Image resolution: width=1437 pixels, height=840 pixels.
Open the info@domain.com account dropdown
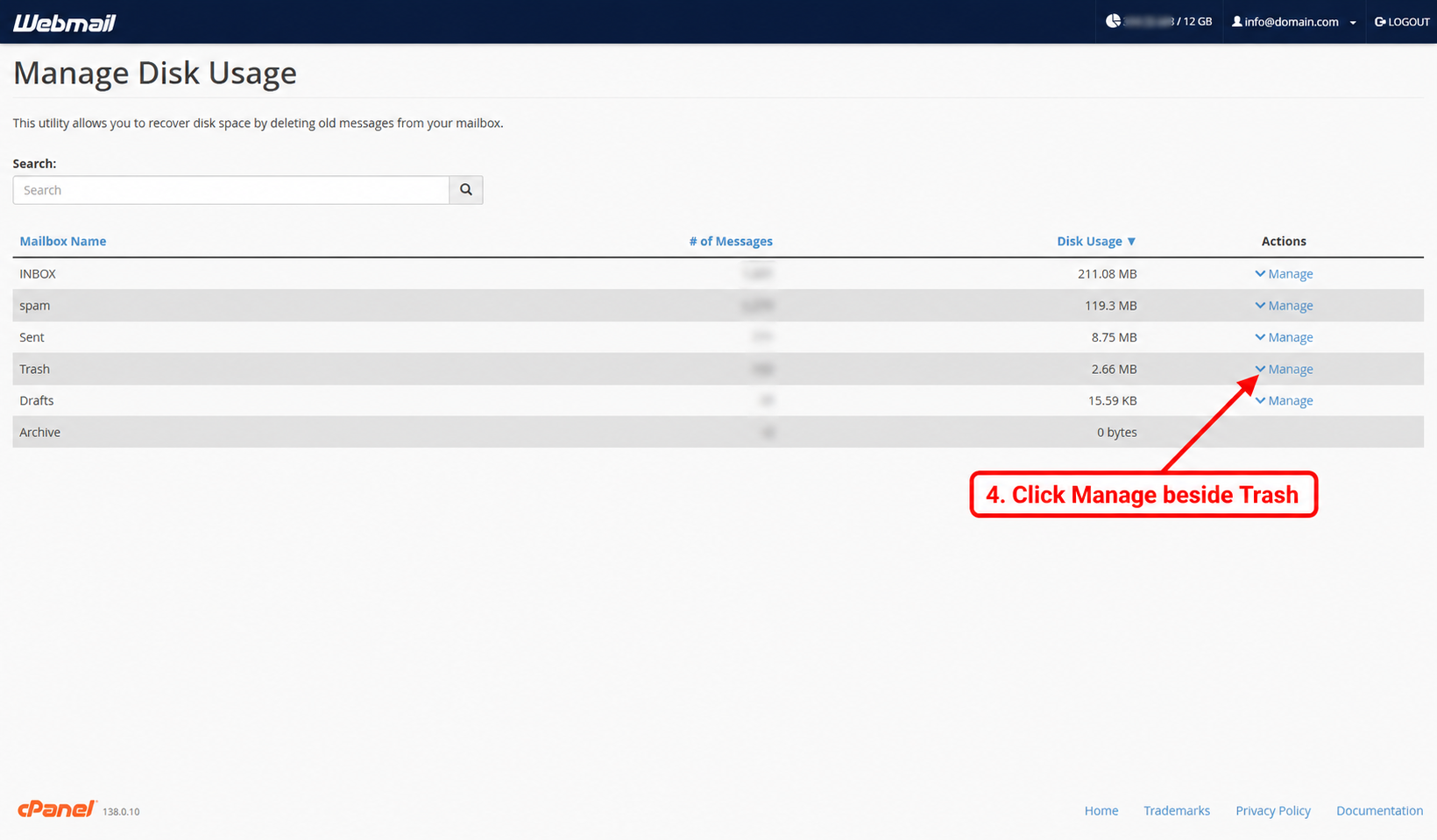tap(1293, 22)
